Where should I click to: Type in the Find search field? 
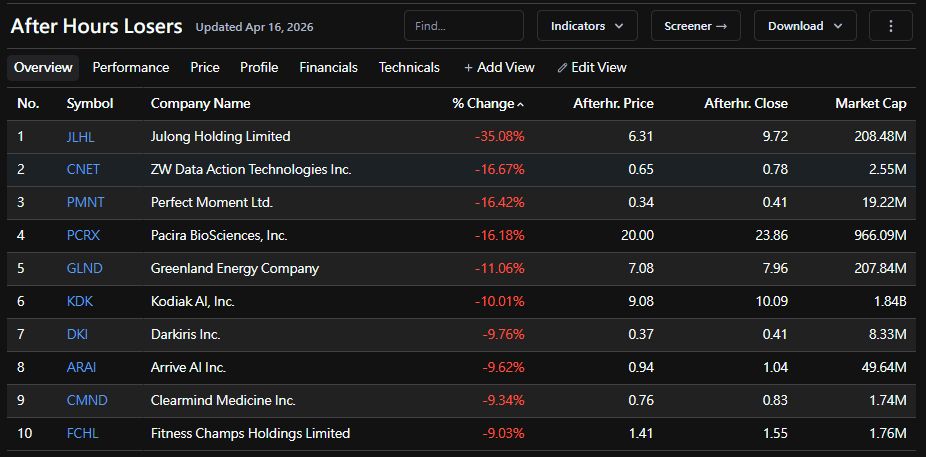pos(463,26)
